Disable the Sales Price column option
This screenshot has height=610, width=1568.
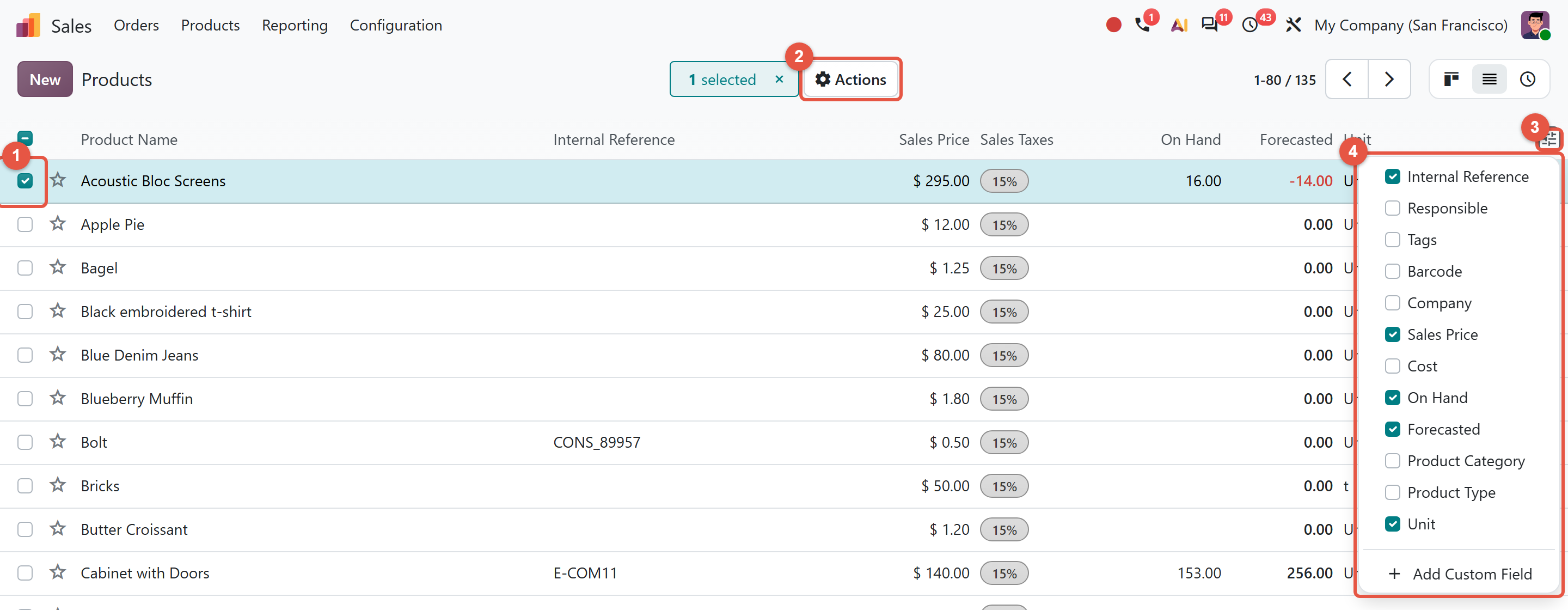(1392, 334)
